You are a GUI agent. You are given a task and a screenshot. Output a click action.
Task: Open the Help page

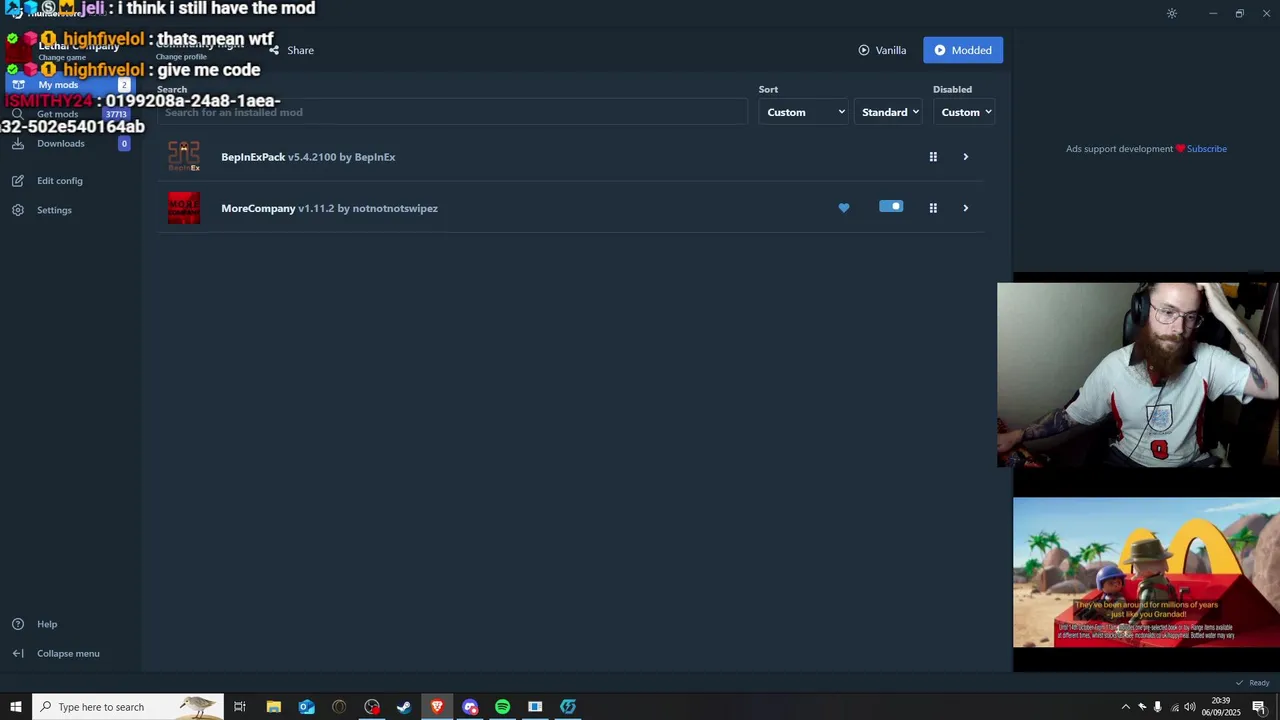[x=47, y=624]
